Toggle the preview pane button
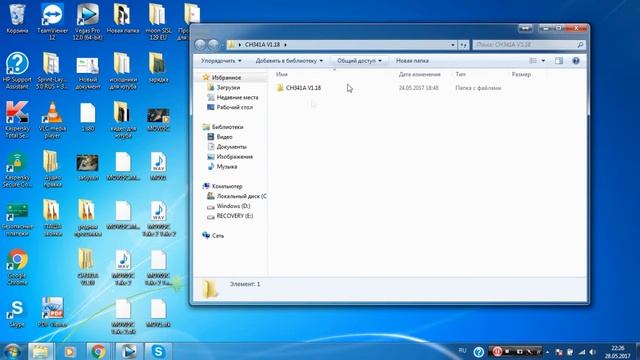 pyautogui.click(x=559, y=61)
